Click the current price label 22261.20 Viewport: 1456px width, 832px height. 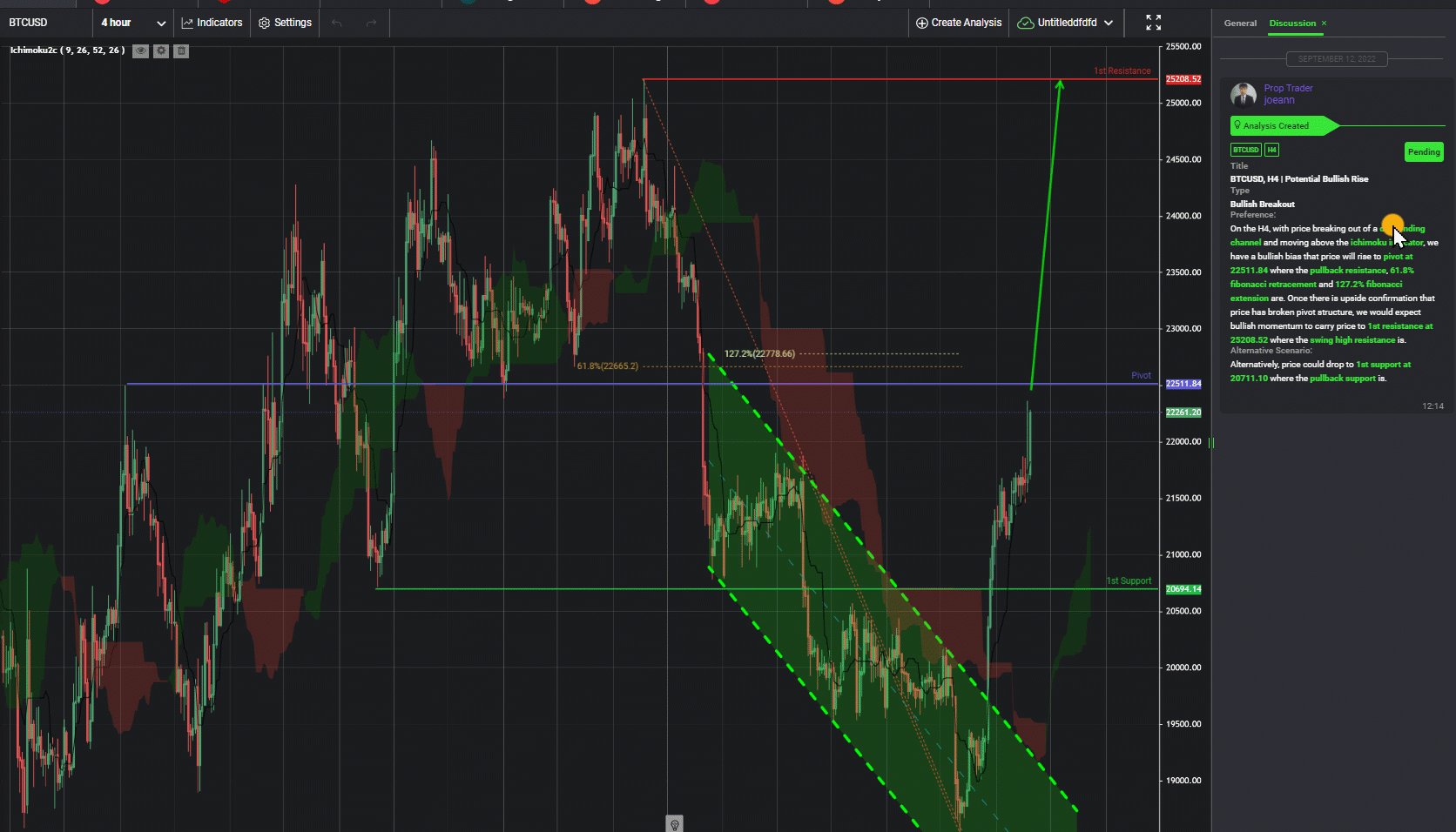tap(1183, 413)
